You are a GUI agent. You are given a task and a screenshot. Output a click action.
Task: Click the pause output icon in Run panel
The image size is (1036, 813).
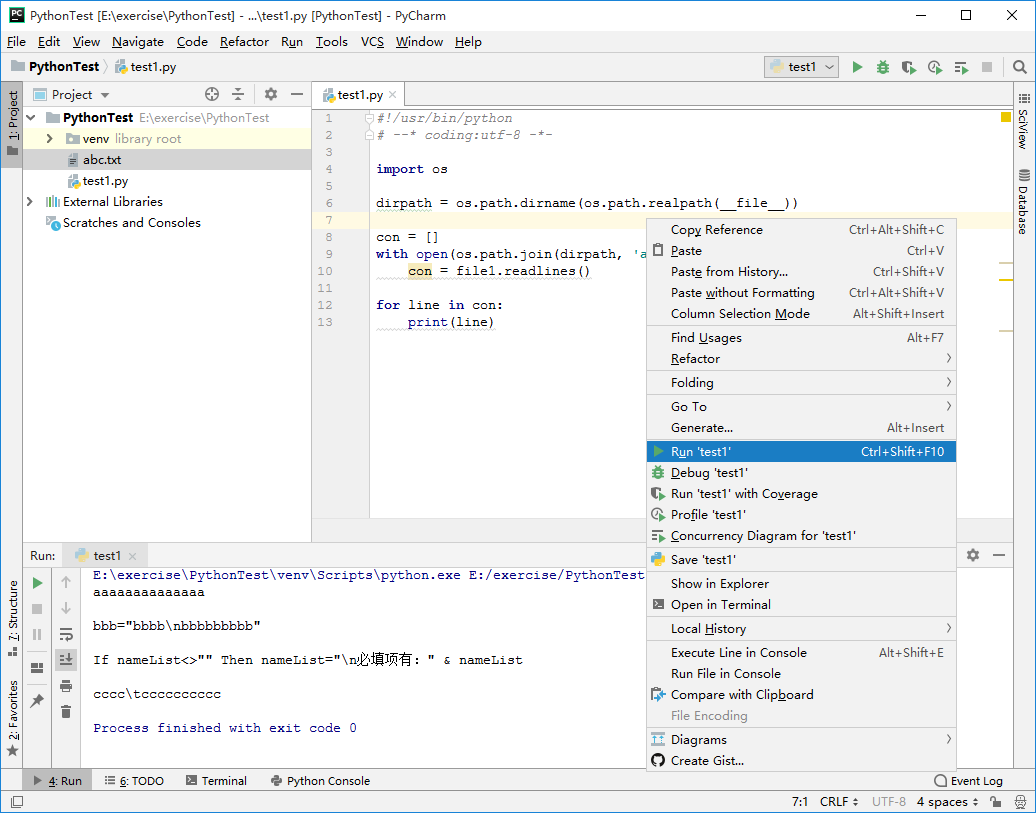point(37,635)
